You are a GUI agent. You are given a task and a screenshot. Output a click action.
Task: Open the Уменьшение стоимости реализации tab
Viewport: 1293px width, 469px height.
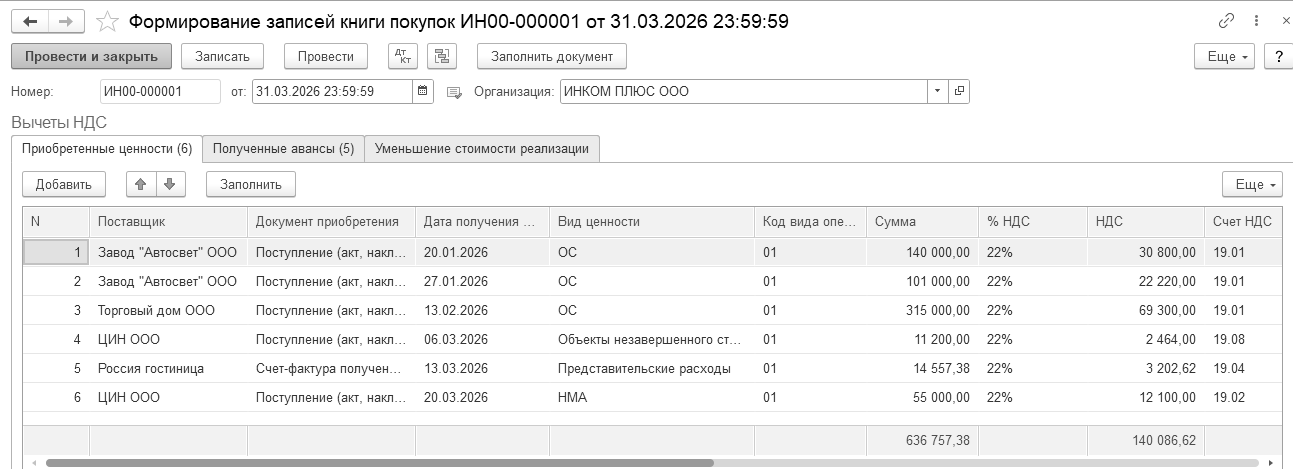[x=481, y=149]
